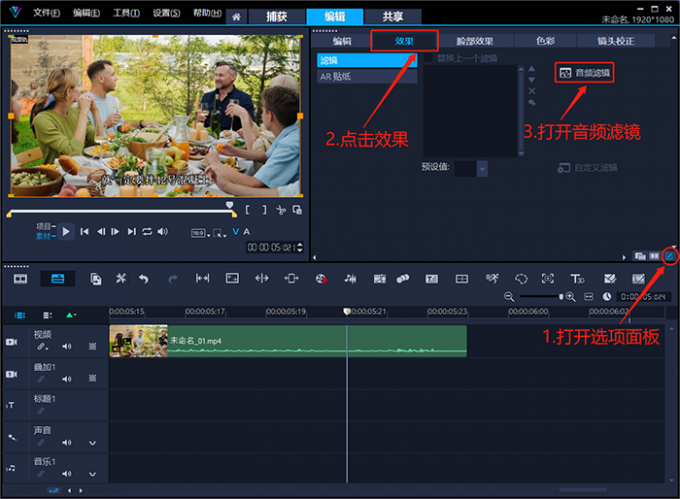Screen dimensions: 680x499
Task: Click the preview timecode stepper arrows
Action: tap(300, 247)
